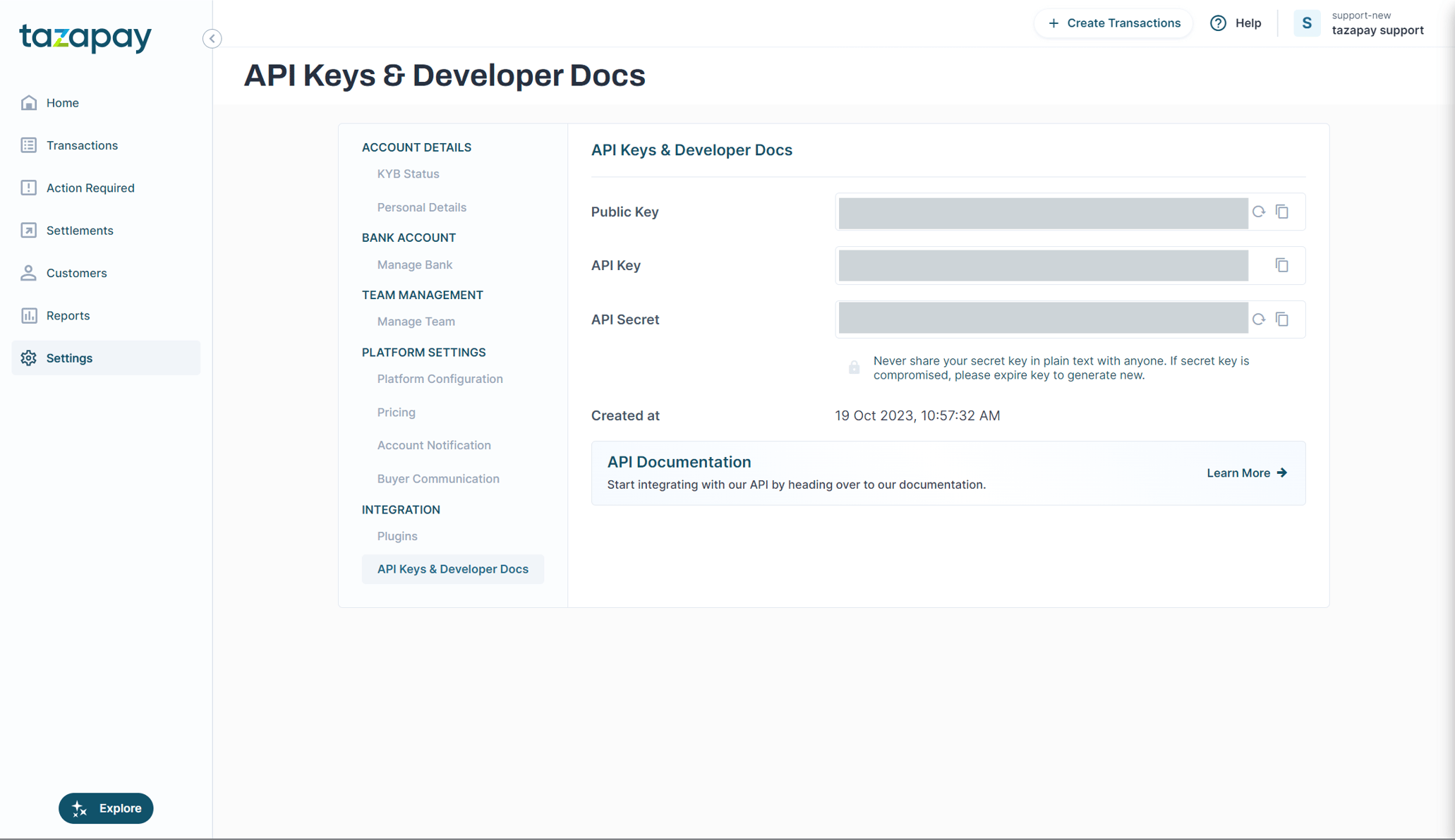Click the S profile avatar
The height and width of the screenshot is (840, 1455).
pos(1306,23)
